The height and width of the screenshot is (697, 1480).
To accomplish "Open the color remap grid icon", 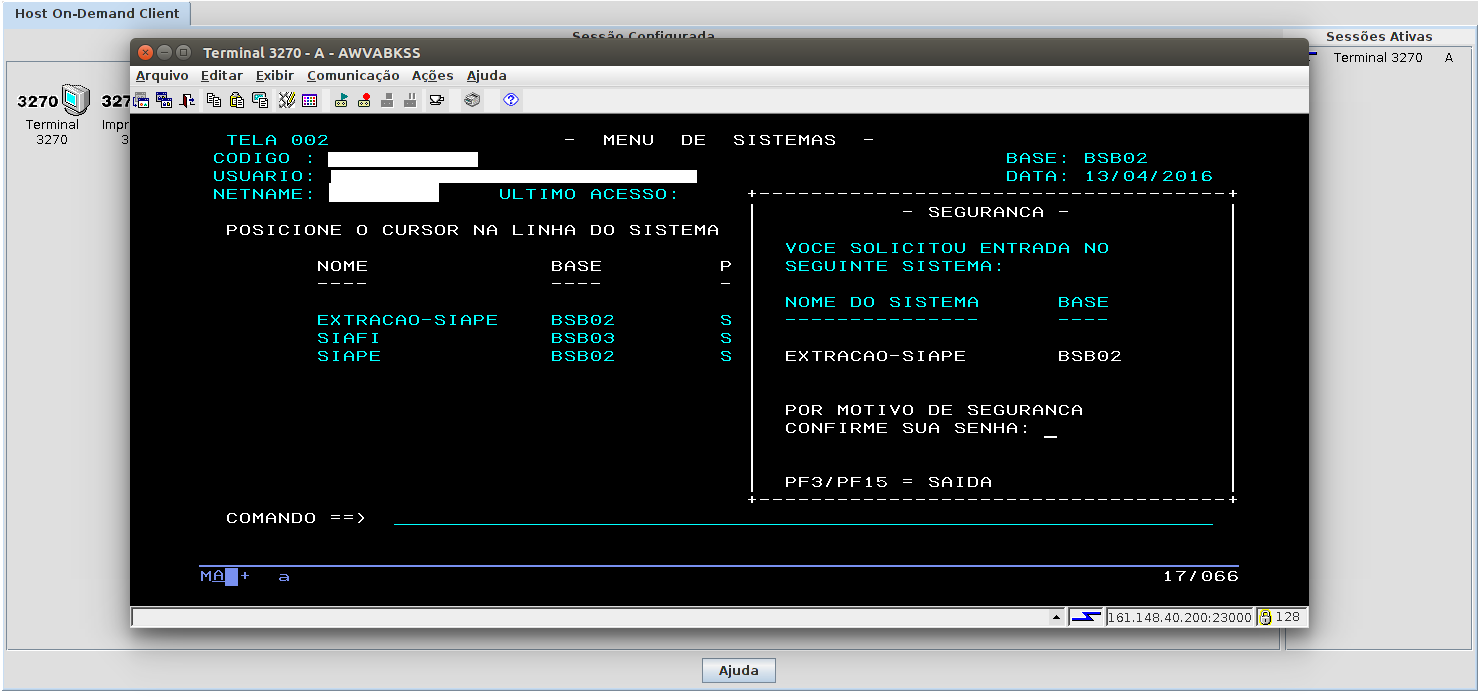I will [x=309, y=100].
